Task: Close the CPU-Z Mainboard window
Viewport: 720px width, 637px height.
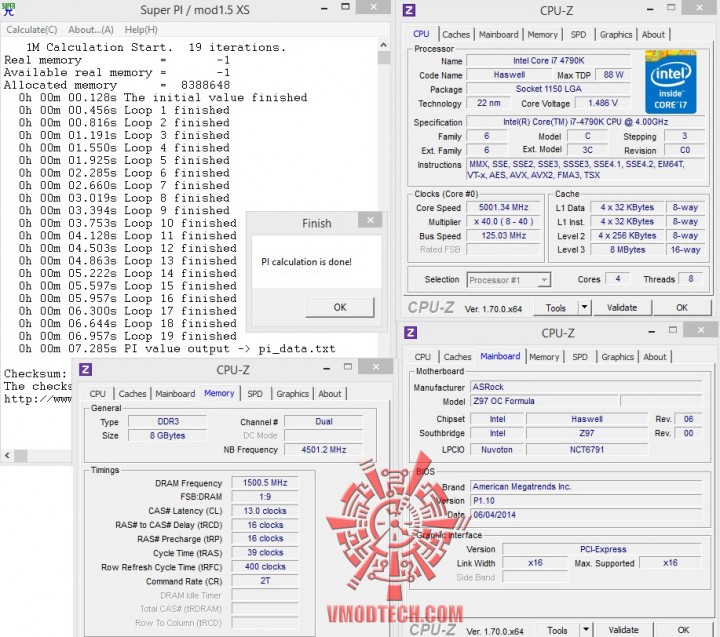Action: (x=700, y=330)
